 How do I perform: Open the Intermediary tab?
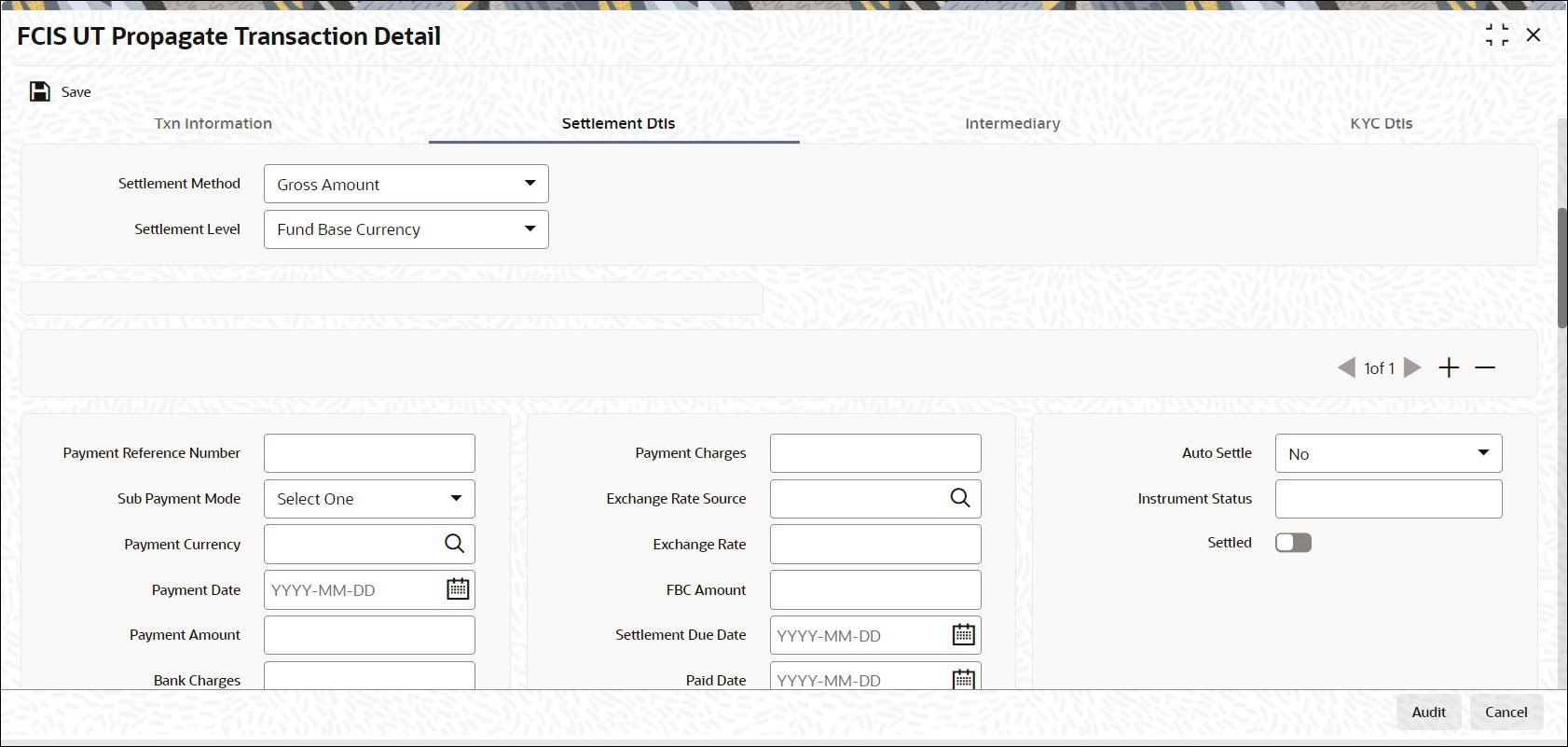(x=1012, y=123)
